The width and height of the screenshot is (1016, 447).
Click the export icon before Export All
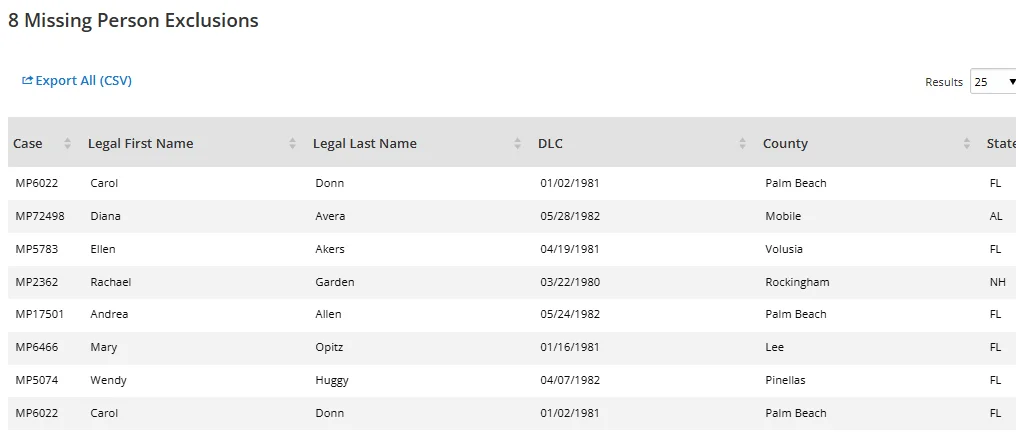(x=27, y=81)
